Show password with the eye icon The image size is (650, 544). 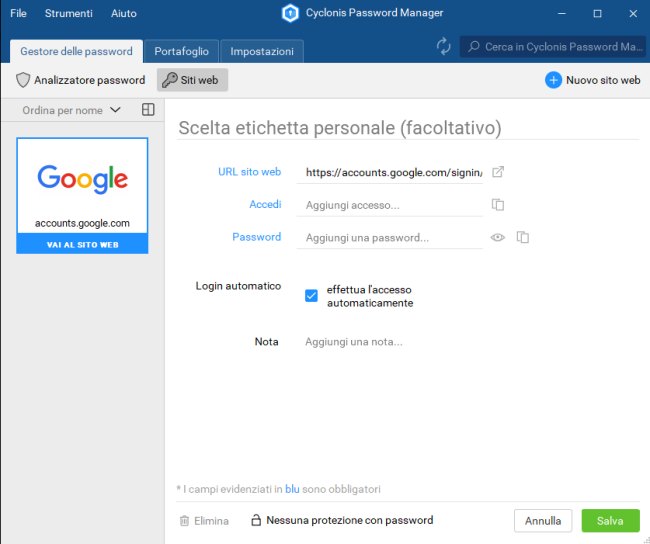(x=497, y=237)
